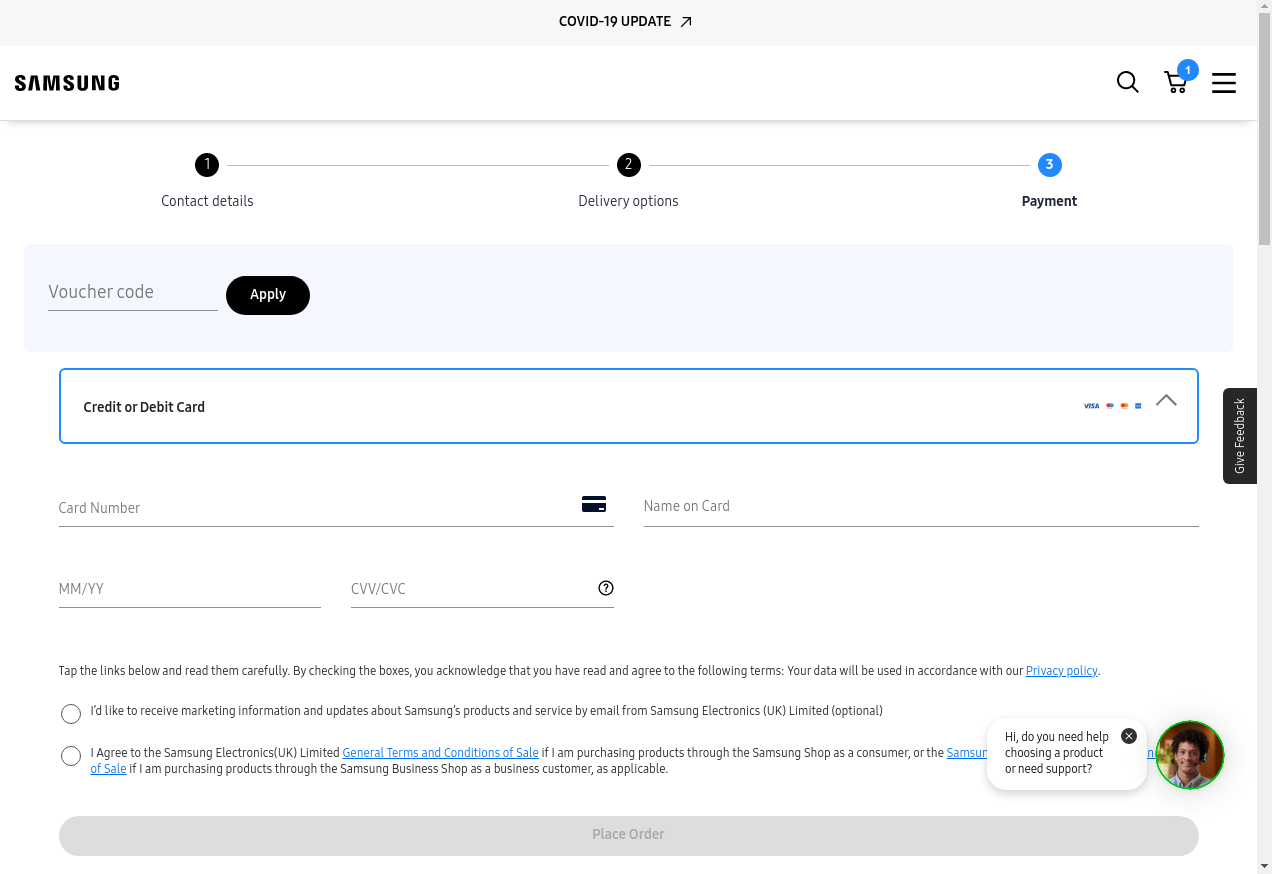The height and width of the screenshot is (874, 1272).
Task: Click the CVV/CVC help question mark icon
Action: click(606, 588)
